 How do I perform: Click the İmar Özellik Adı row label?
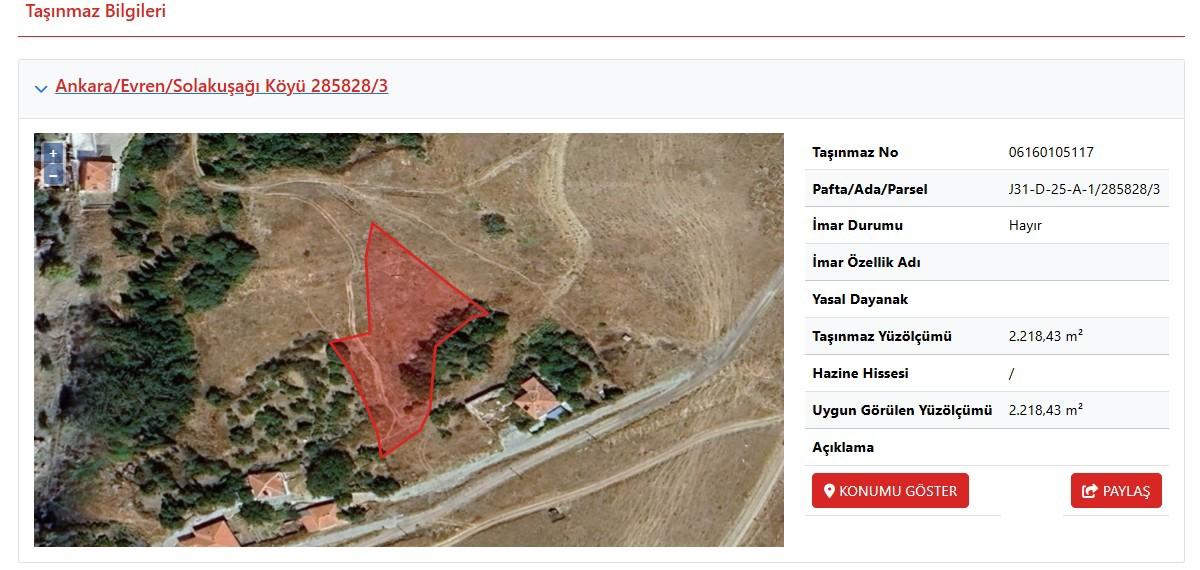866,262
